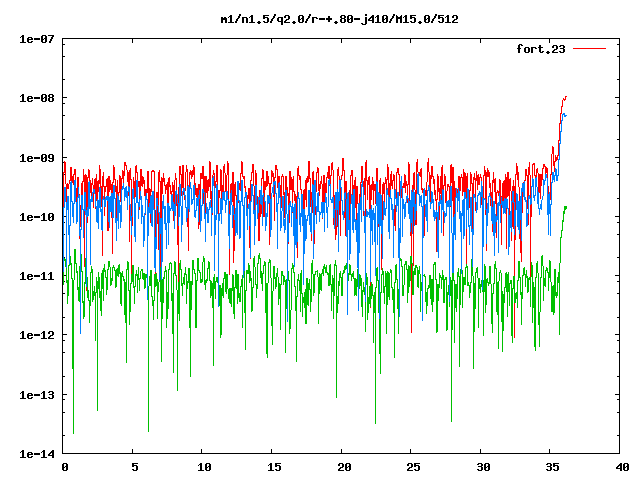Click the red curve's final peak near 1e-08
640x480 pixels.
click(566, 97)
